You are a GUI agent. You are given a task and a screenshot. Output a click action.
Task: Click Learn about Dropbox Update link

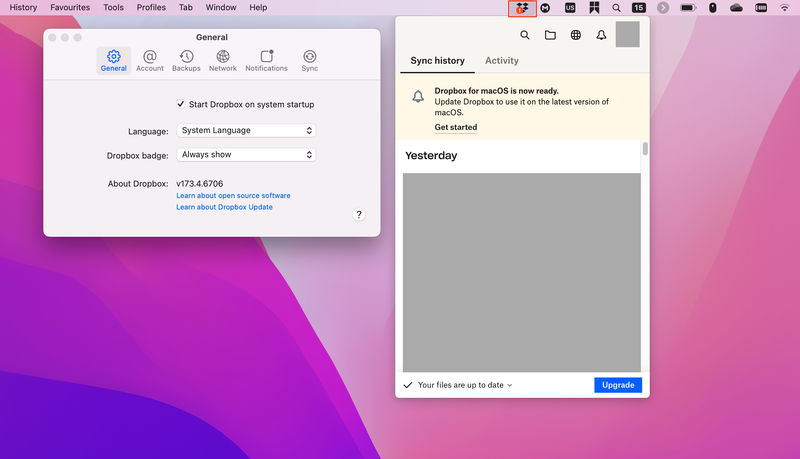[224, 207]
